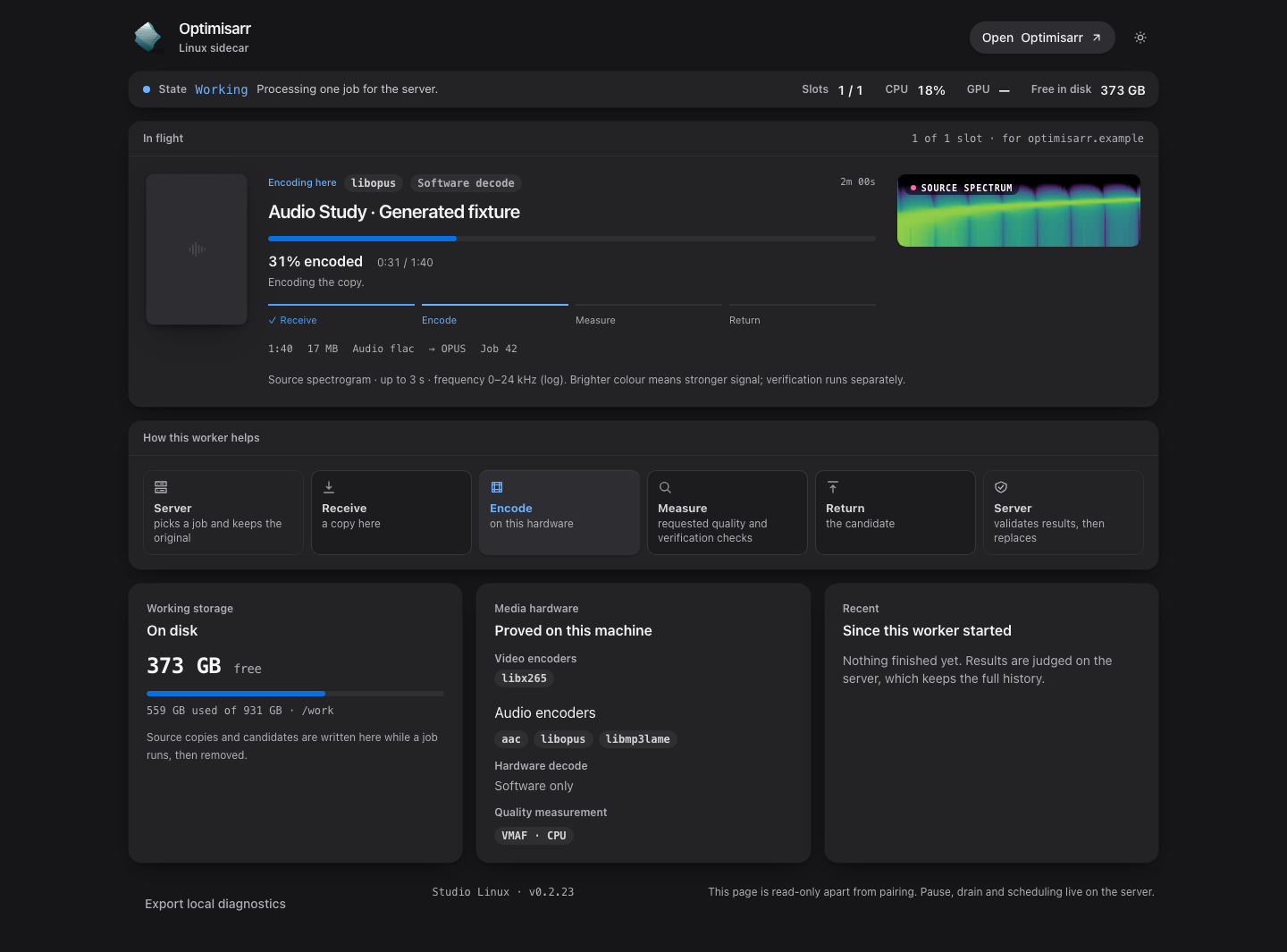The height and width of the screenshot is (952, 1287).
Task: Click the upload arrow icon on 'the candidate' card
Action: 833,487
